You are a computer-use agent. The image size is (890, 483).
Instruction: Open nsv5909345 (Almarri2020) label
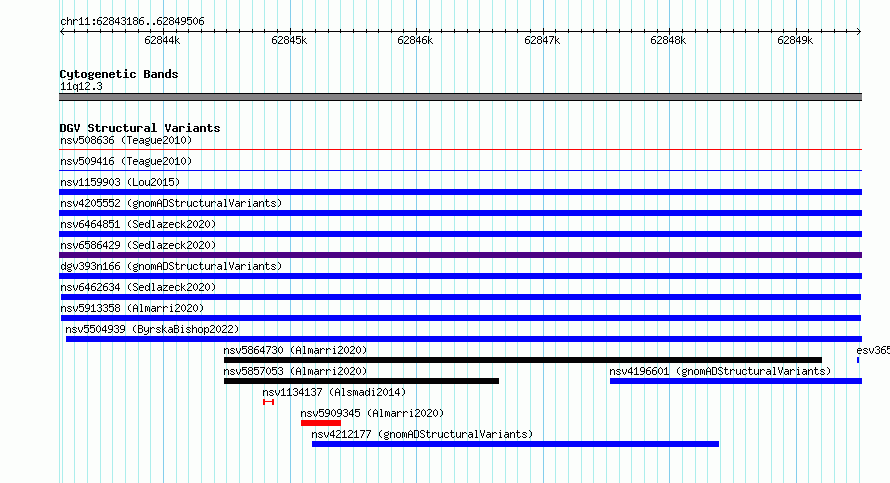click(x=372, y=413)
